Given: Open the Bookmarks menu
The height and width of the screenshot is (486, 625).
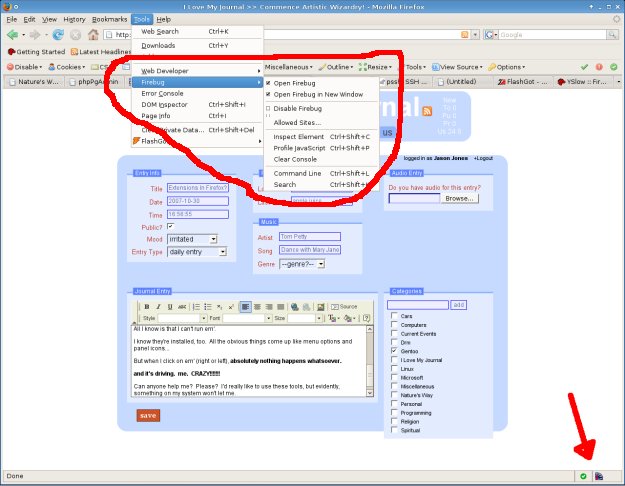Looking at the screenshot, I should point(109,19).
